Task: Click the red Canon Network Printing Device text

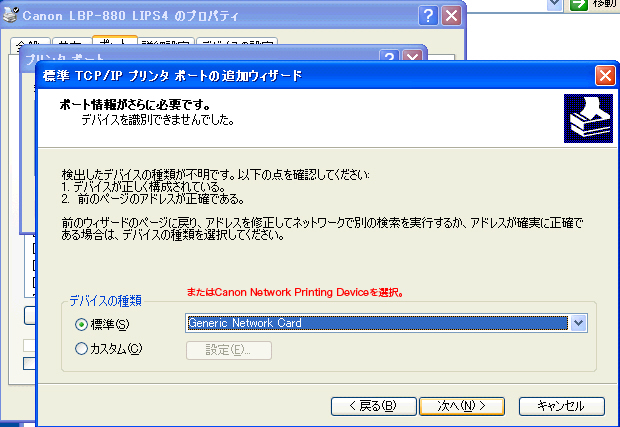Action: tap(295, 293)
